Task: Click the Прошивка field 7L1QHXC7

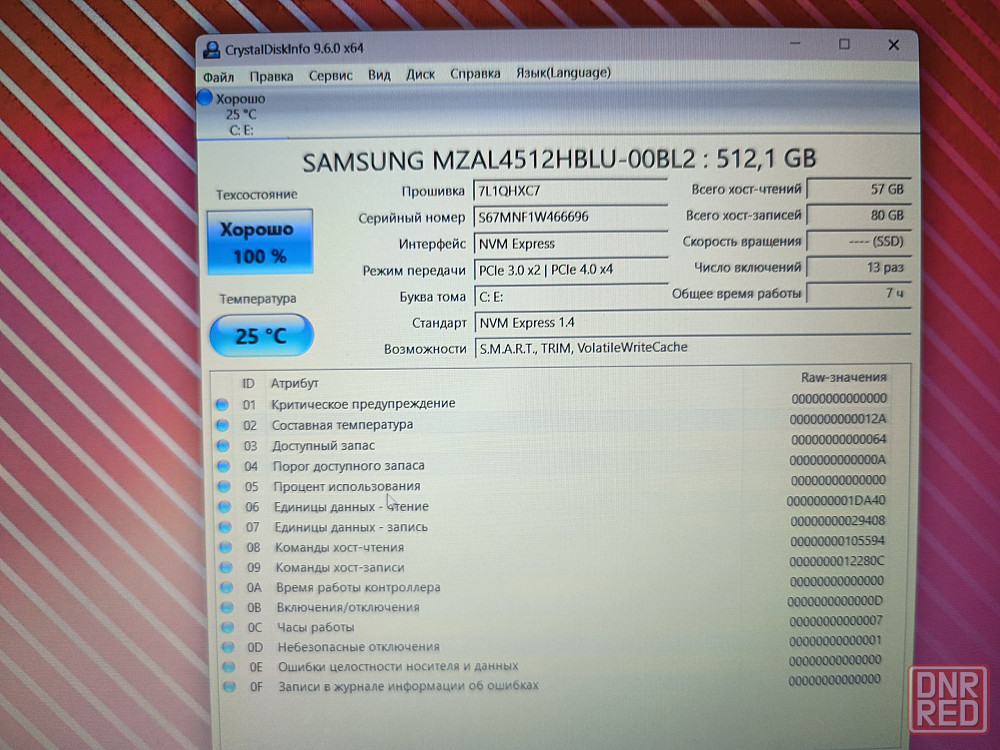Action: click(570, 191)
